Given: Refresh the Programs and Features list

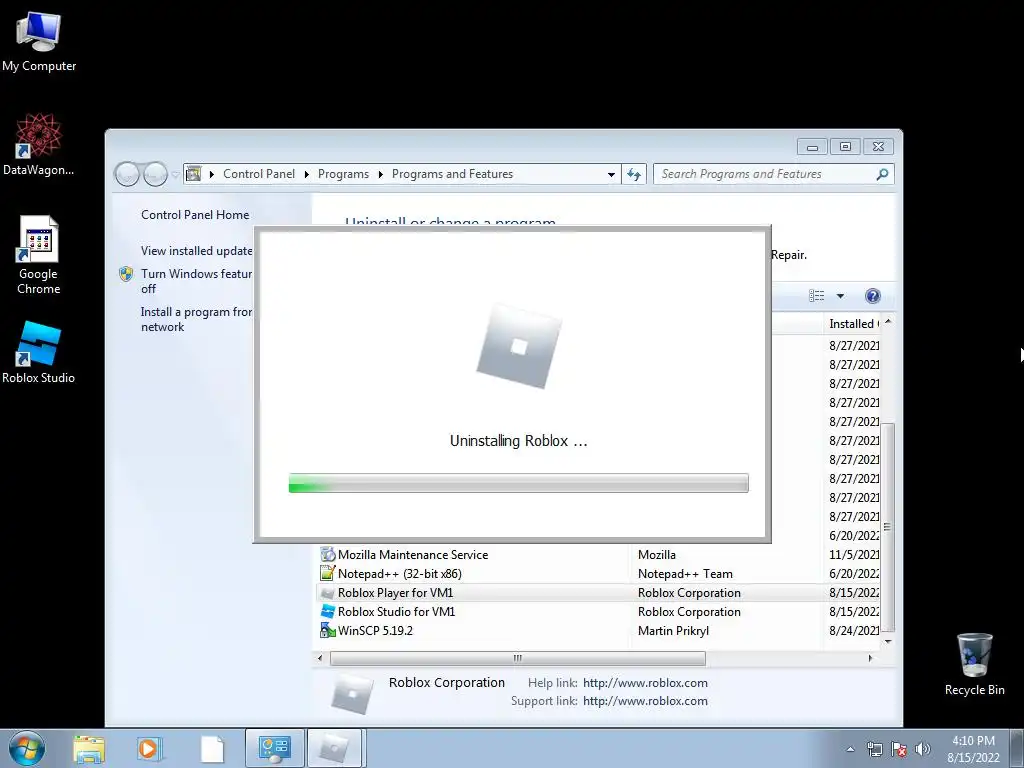Looking at the screenshot, I should pos(633,174).
